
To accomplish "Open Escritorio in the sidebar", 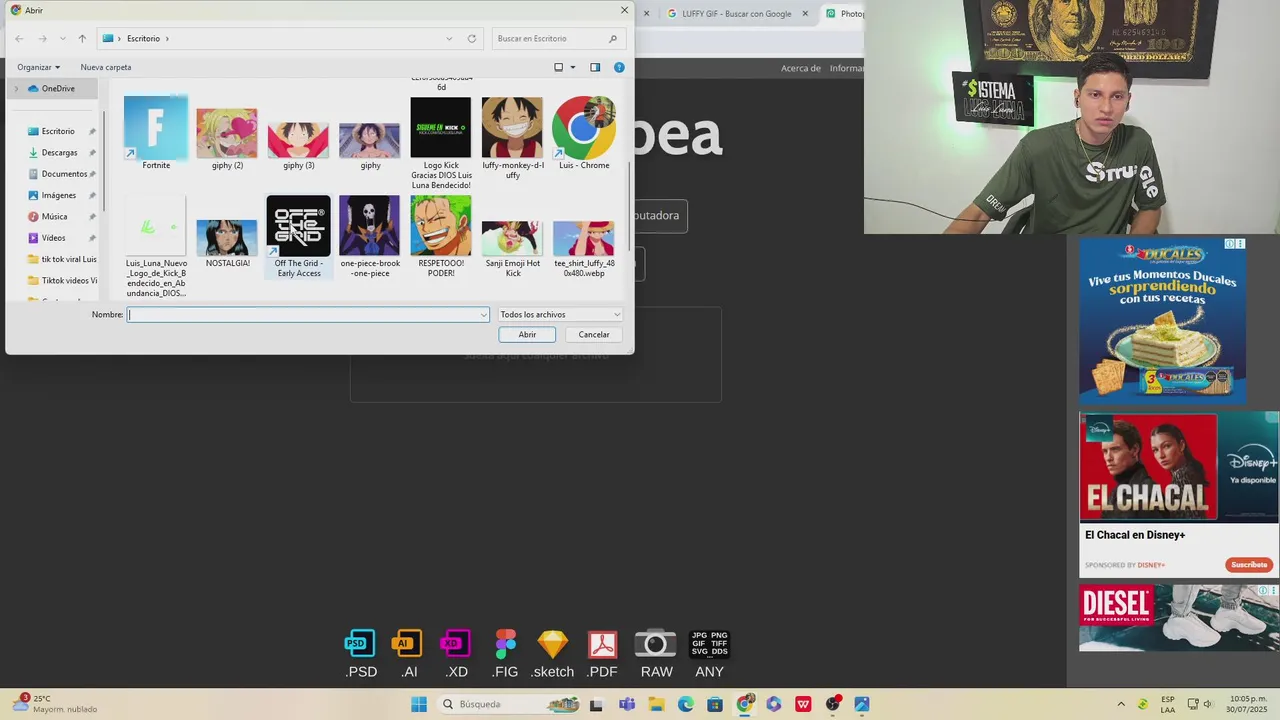I will [58, 131].
